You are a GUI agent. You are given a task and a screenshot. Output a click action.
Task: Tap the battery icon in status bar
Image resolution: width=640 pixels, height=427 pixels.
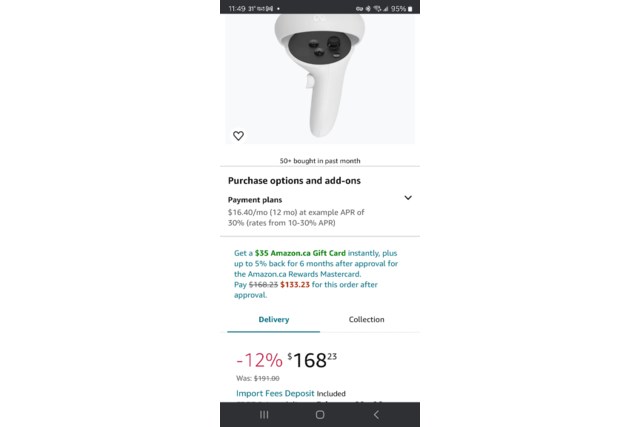coord(410,9)
